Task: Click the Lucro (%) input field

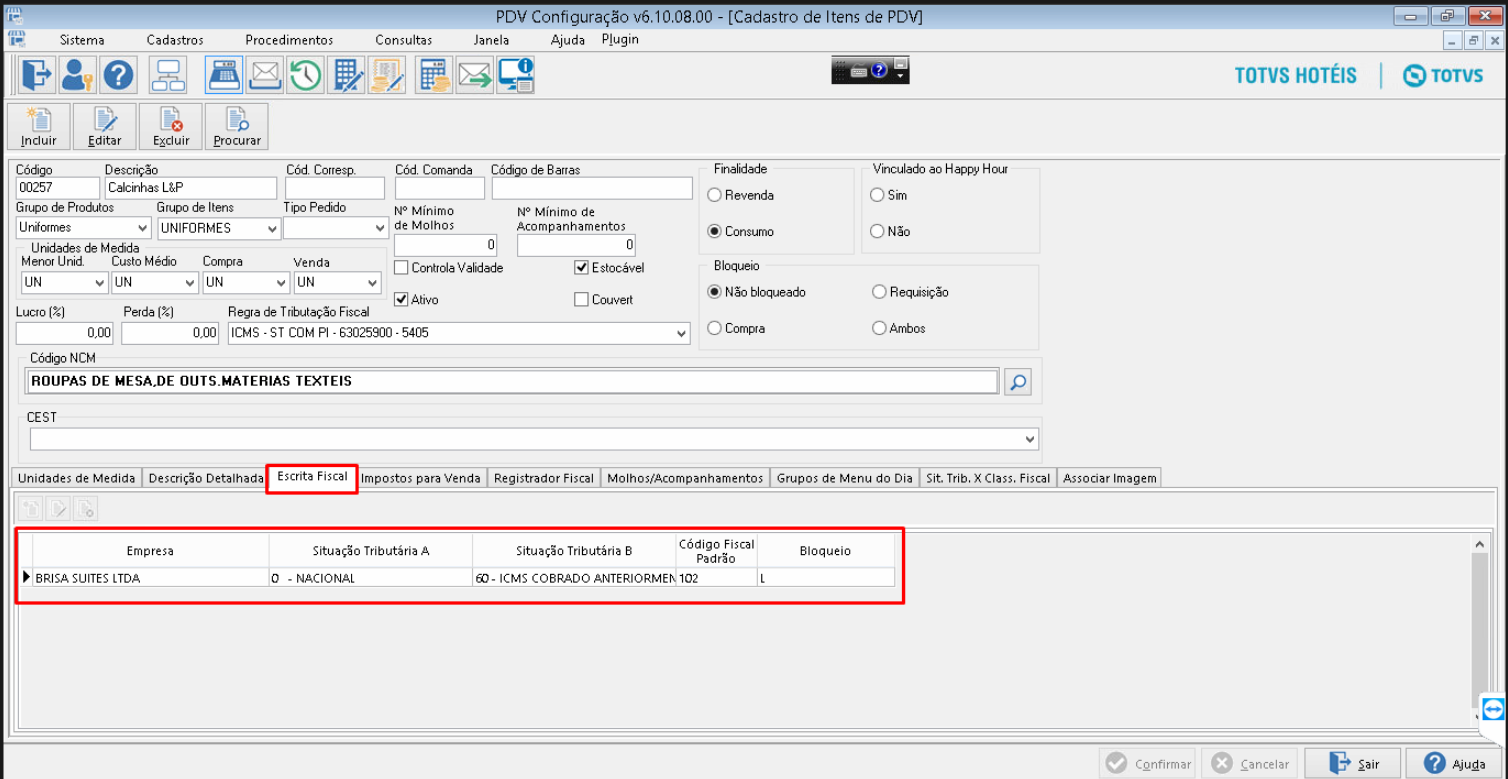Action: point(65,333)
